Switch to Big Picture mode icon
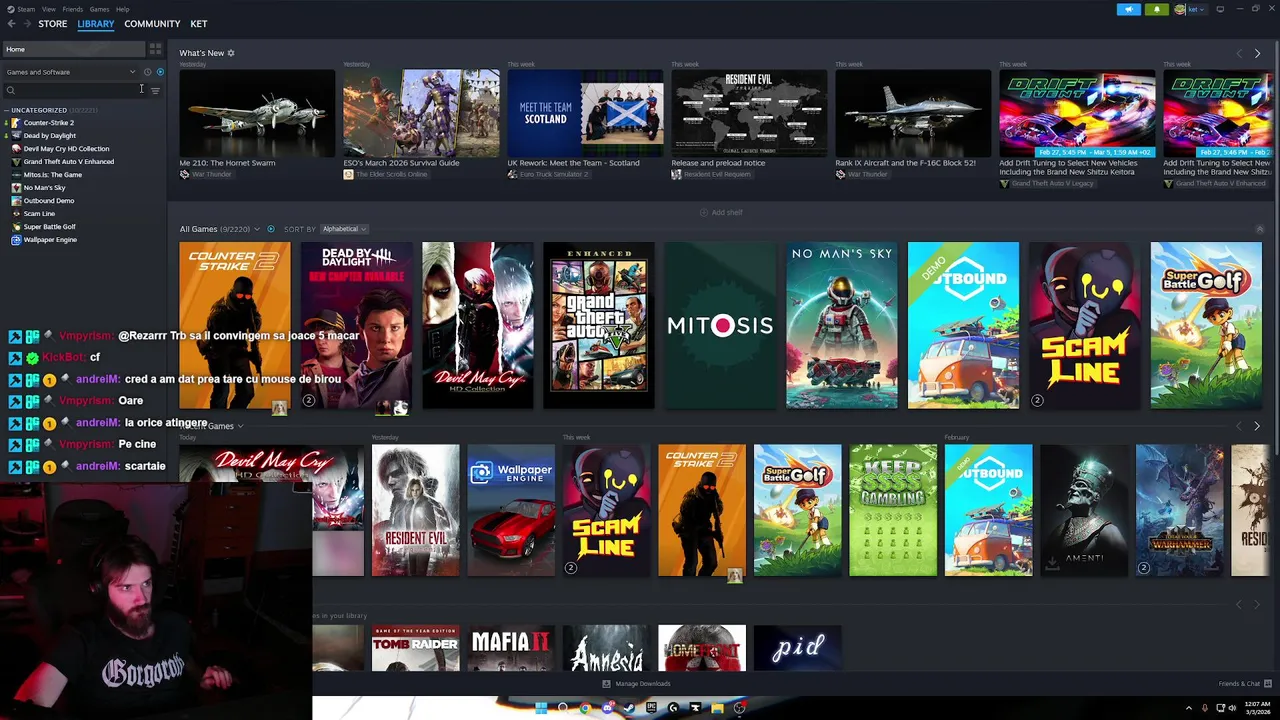Viewport: 1280px width, 720px height. tap(1220, 9)
